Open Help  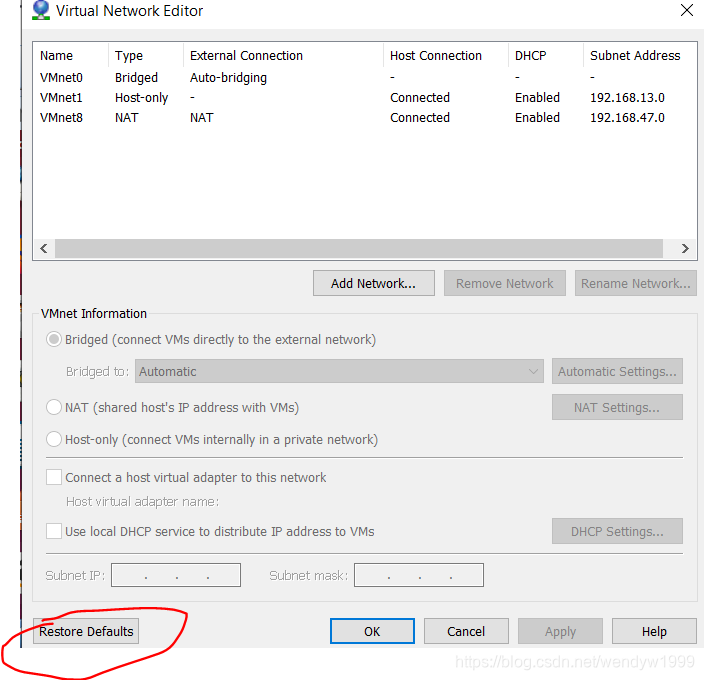654,631
